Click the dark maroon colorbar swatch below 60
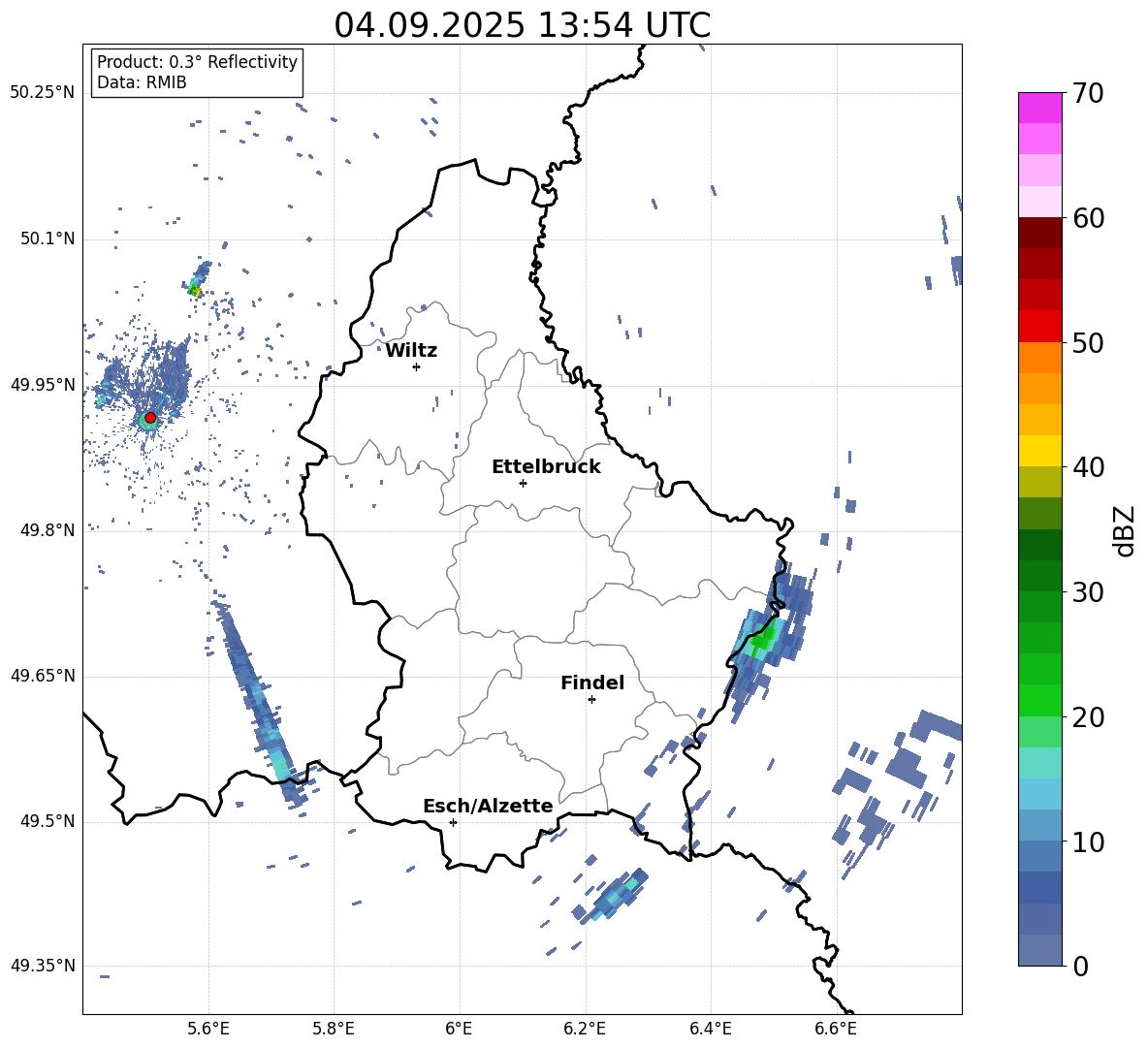The width and height of the screenshot is (1148, 1048). (1039, 232)
